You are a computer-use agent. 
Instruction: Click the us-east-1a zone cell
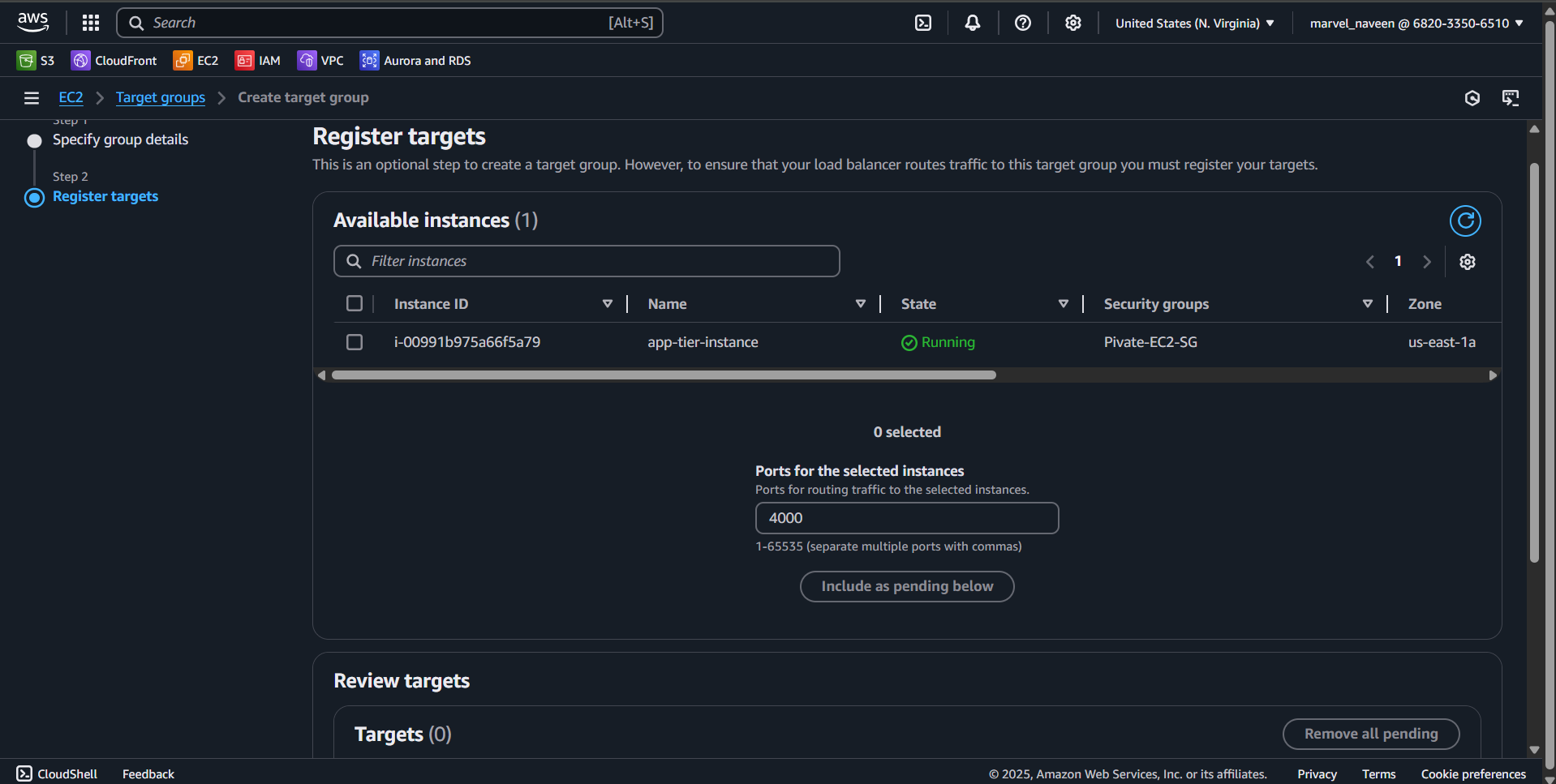[1442, 342]
